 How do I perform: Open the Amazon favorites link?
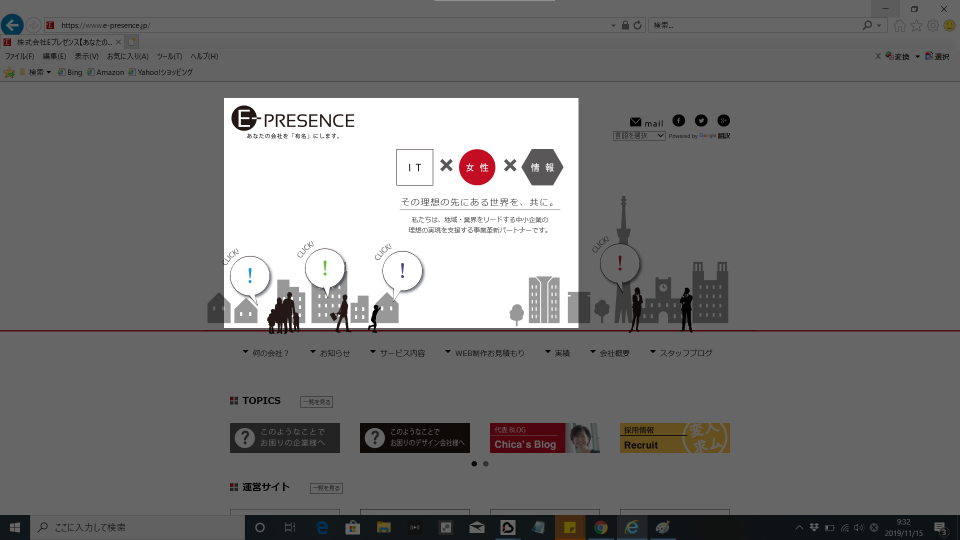(105, 72)
